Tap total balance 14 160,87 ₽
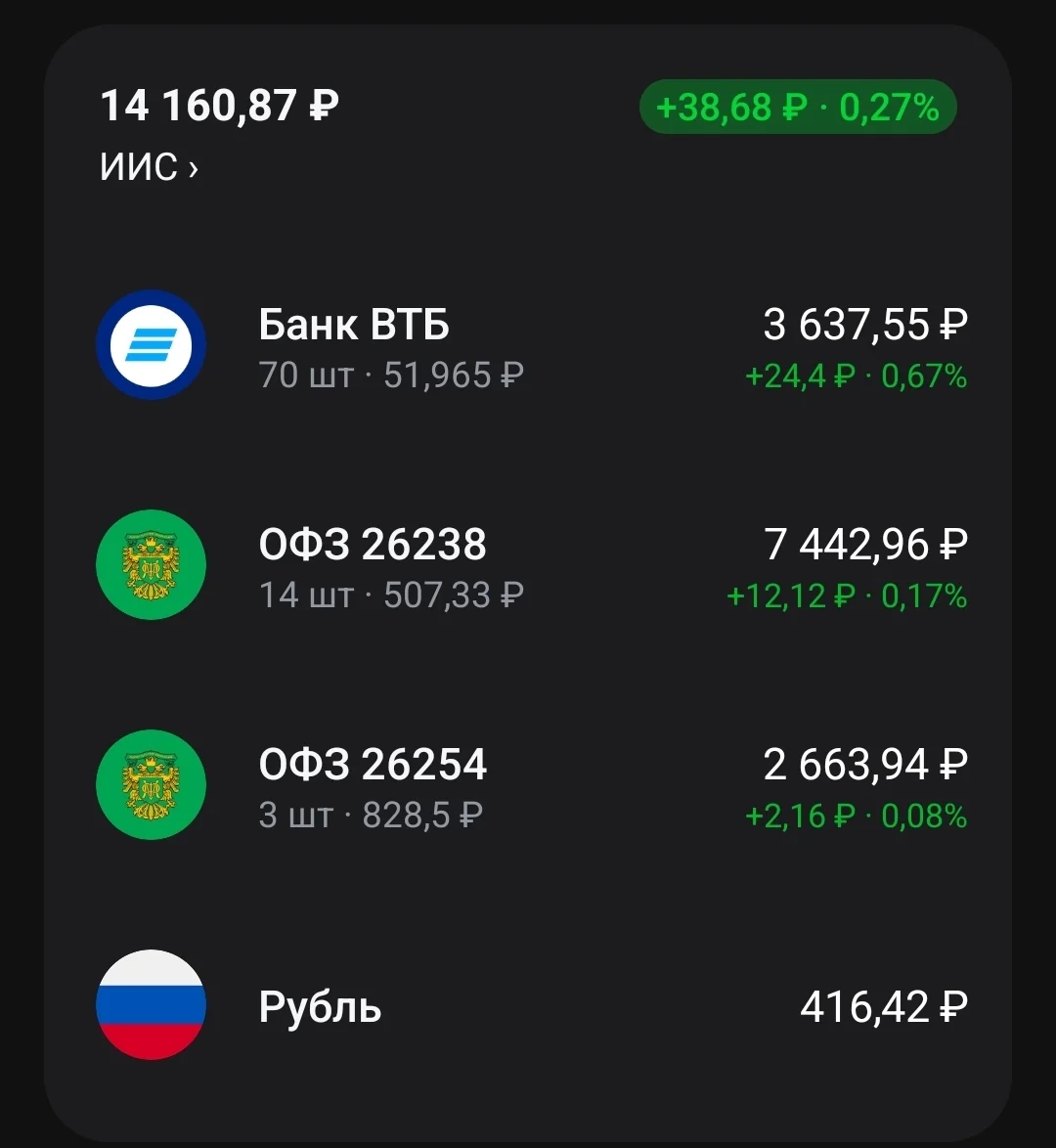 pyautogui.click(x=220, y=106)
